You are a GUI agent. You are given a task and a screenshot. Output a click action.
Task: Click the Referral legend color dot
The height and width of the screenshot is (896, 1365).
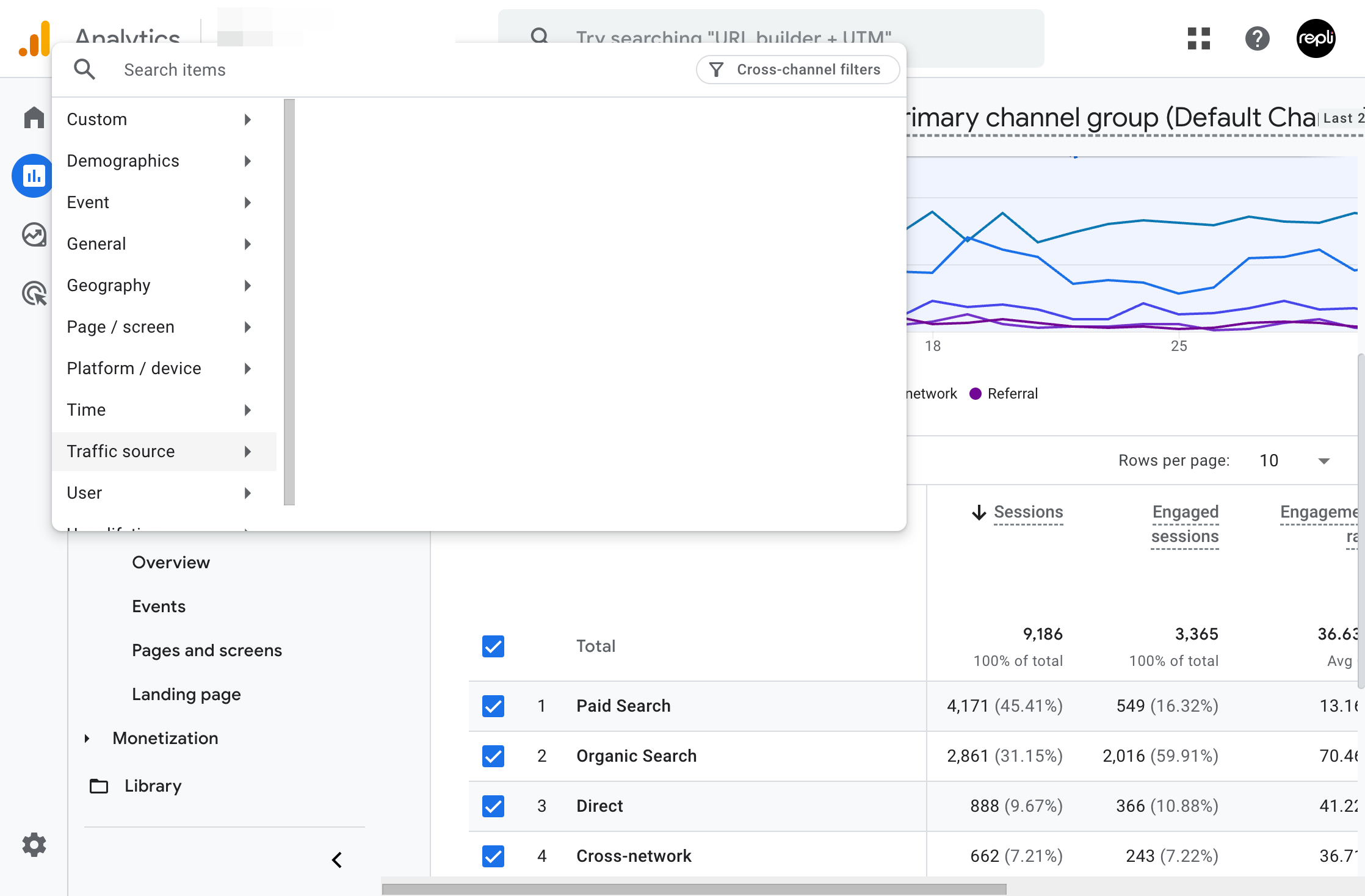(976, 394)
